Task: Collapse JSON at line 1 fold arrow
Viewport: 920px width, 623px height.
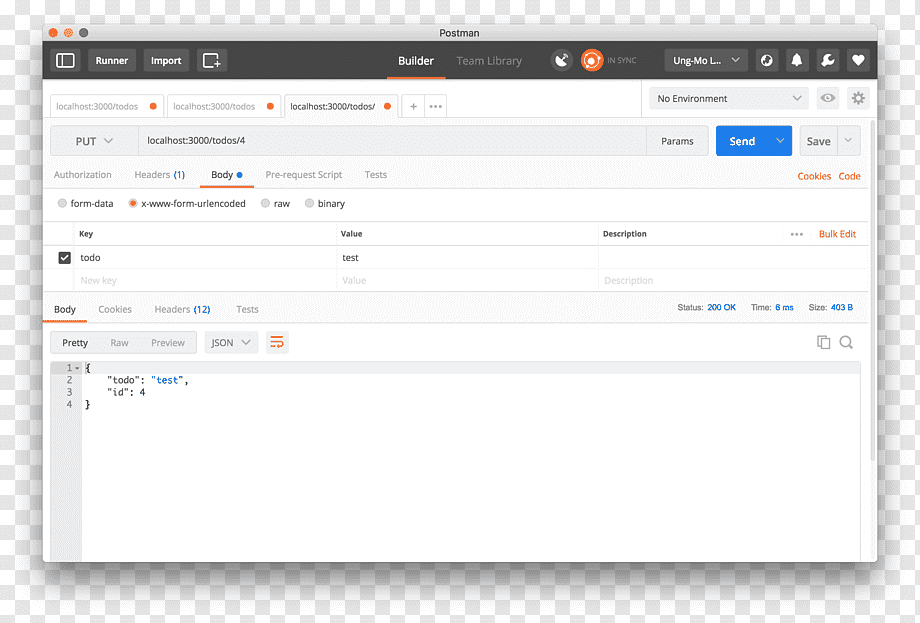Action: pos(77,368)
